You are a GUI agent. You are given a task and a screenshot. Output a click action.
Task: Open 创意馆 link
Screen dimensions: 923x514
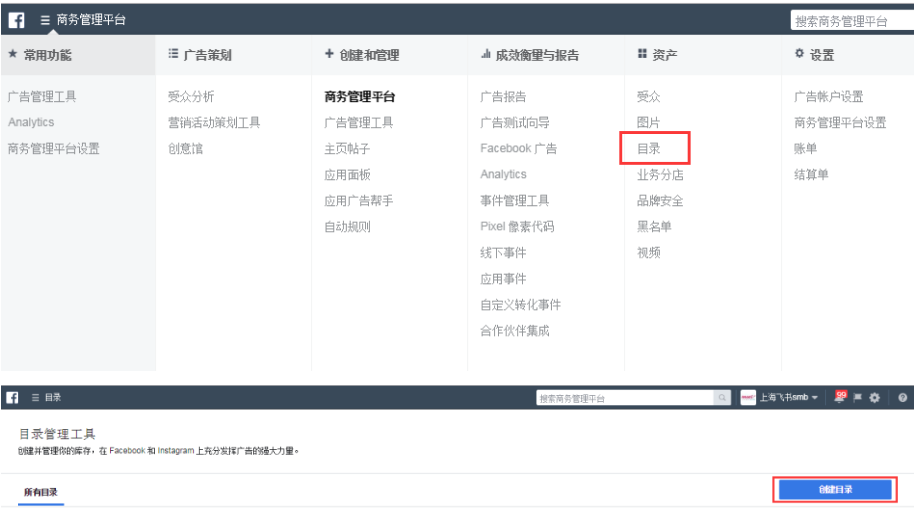tap(185, 148)
